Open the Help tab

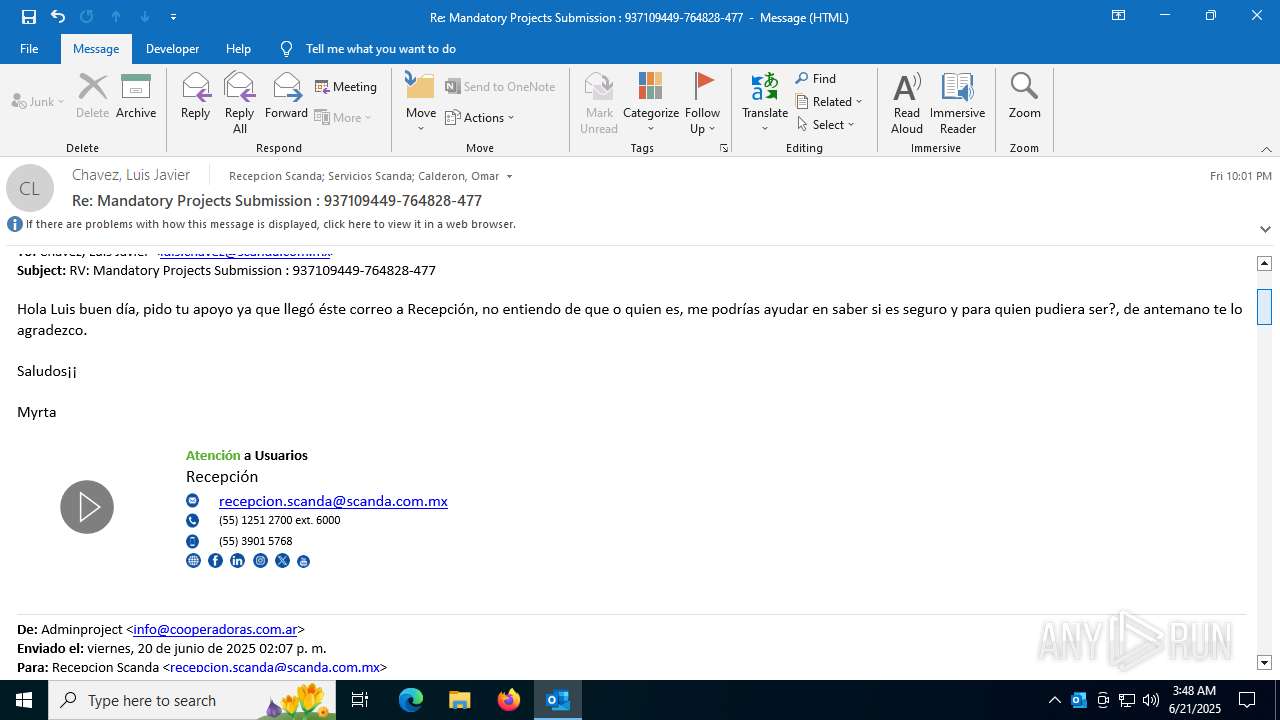[238, 48]
